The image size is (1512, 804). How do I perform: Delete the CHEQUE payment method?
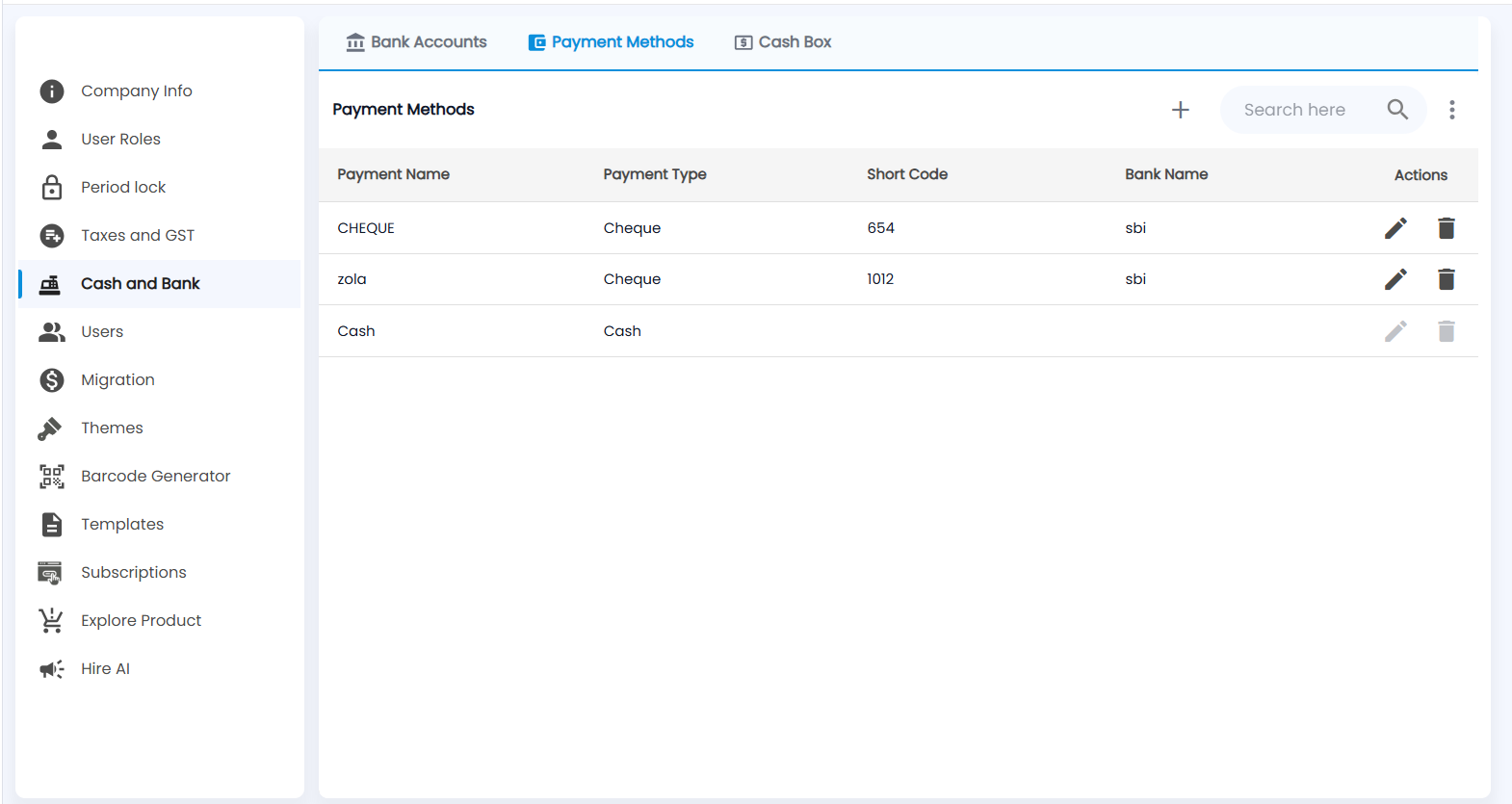pos(1446,228)
